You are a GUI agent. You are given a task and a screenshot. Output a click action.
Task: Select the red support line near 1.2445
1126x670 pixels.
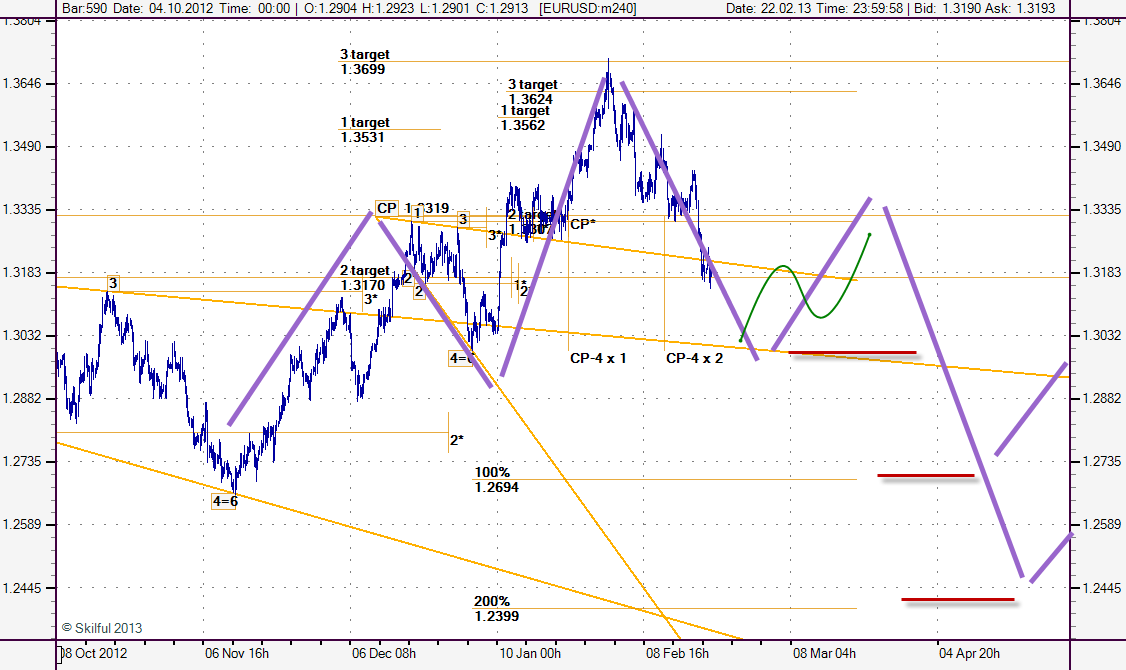(x=957, y=600)
